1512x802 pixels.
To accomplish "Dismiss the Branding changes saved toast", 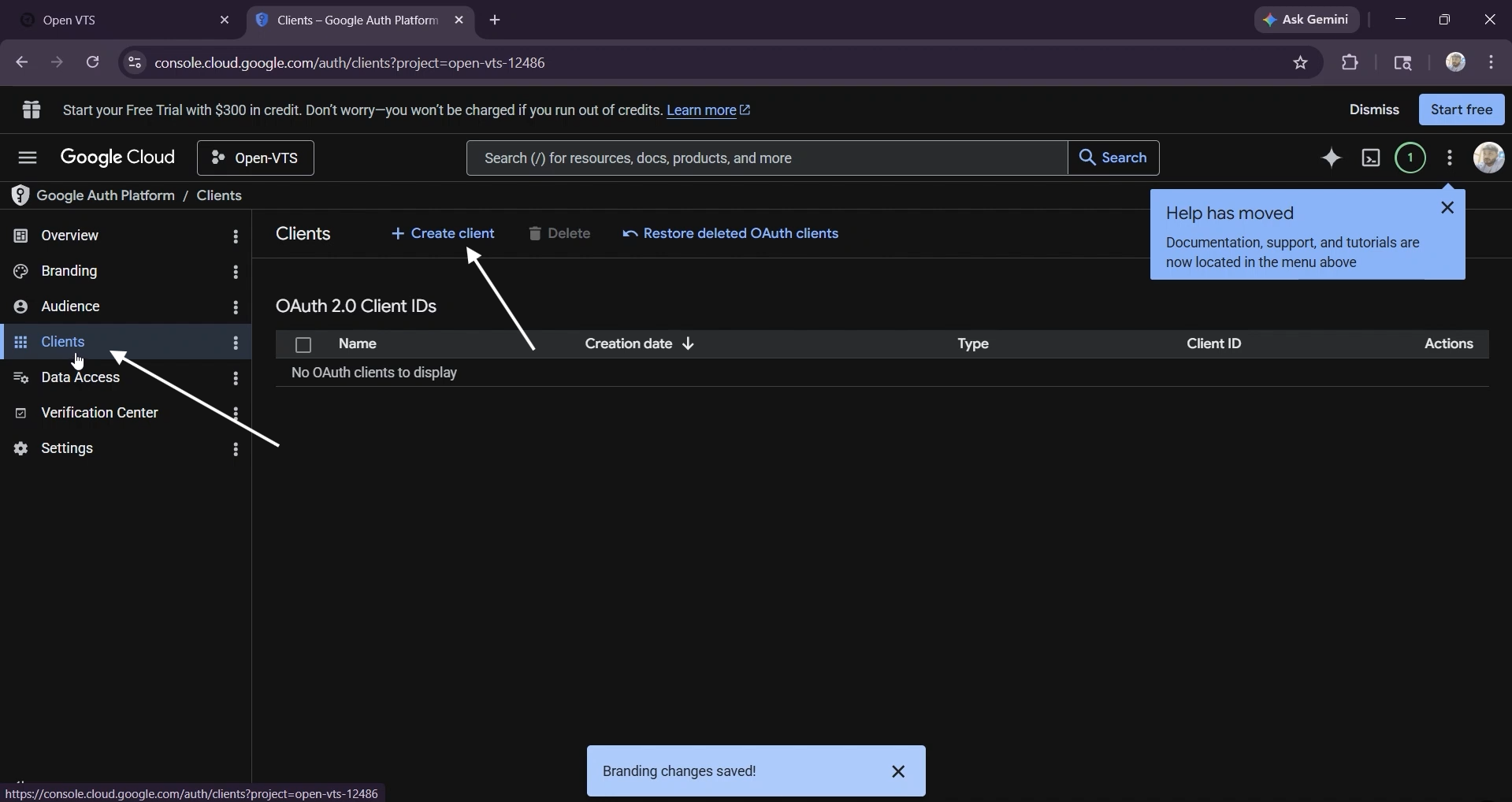I will tap(899, 772).
